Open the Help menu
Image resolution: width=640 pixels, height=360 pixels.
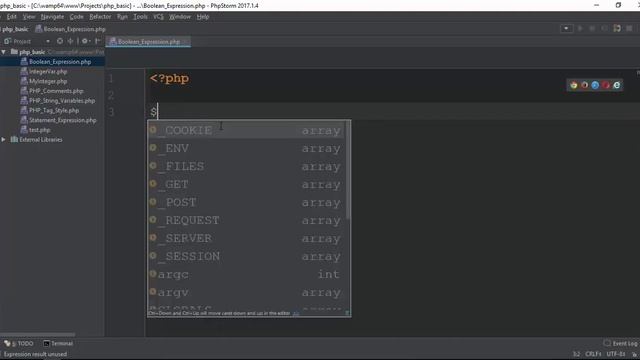pos(203,17)
